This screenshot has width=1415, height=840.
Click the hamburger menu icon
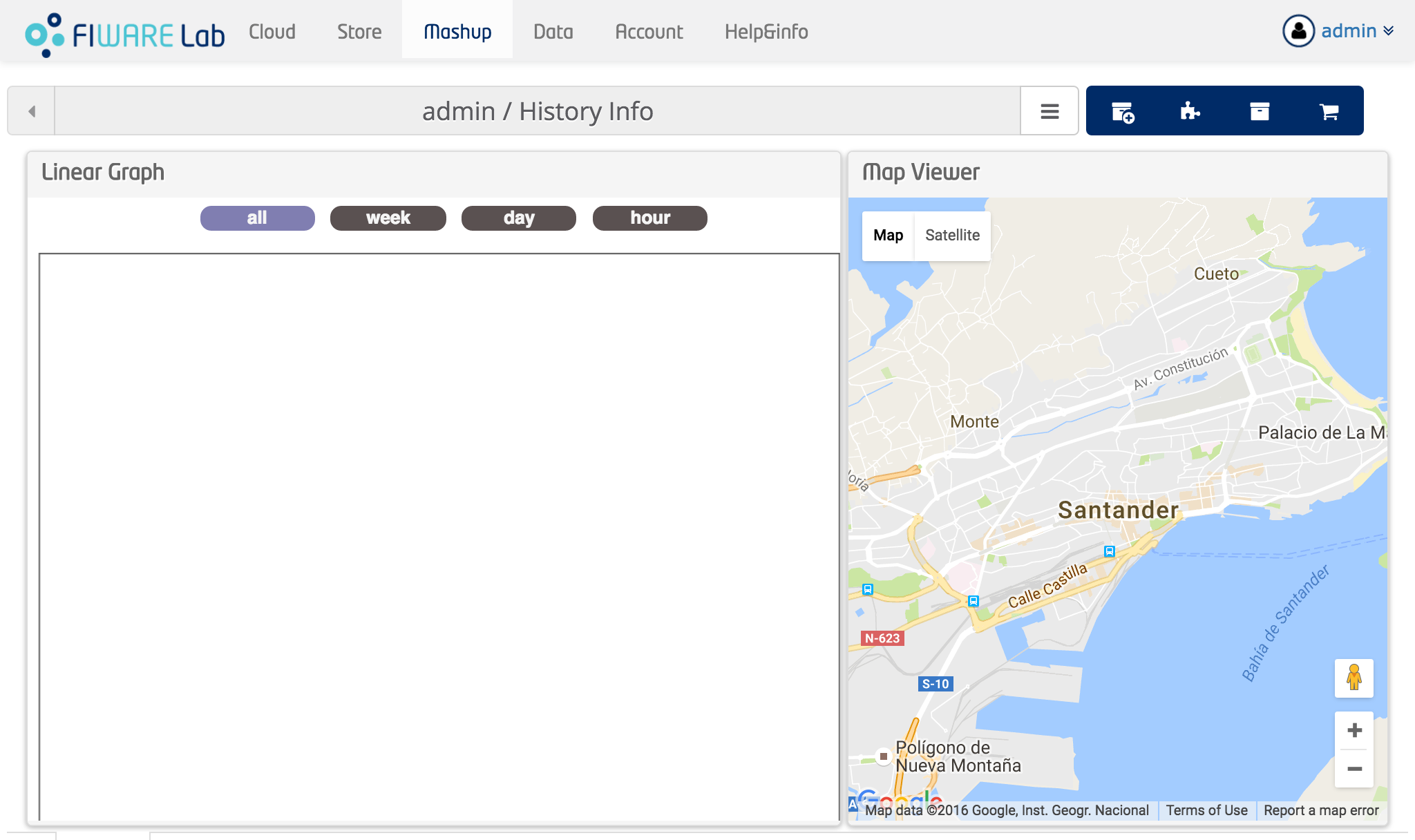1050,110
